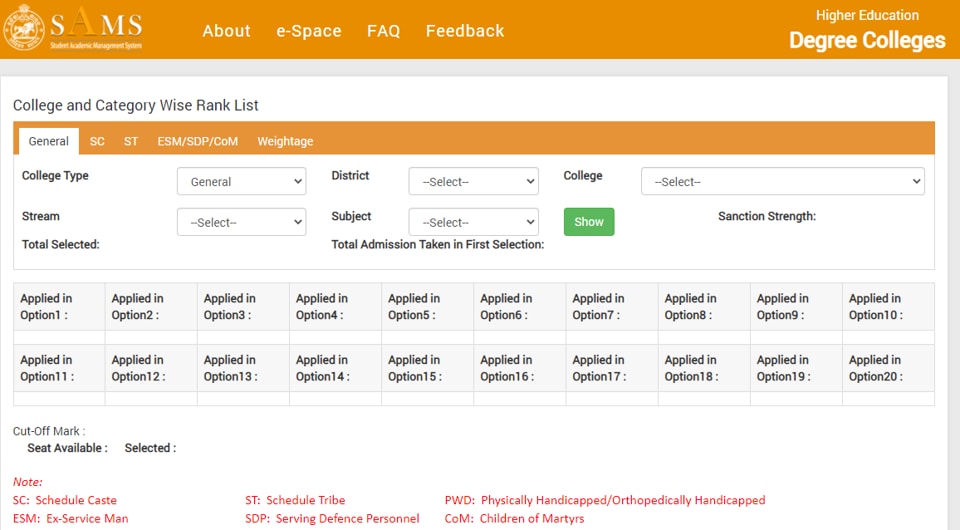Click the 'Applied in Option12' cell

(151, 368)
